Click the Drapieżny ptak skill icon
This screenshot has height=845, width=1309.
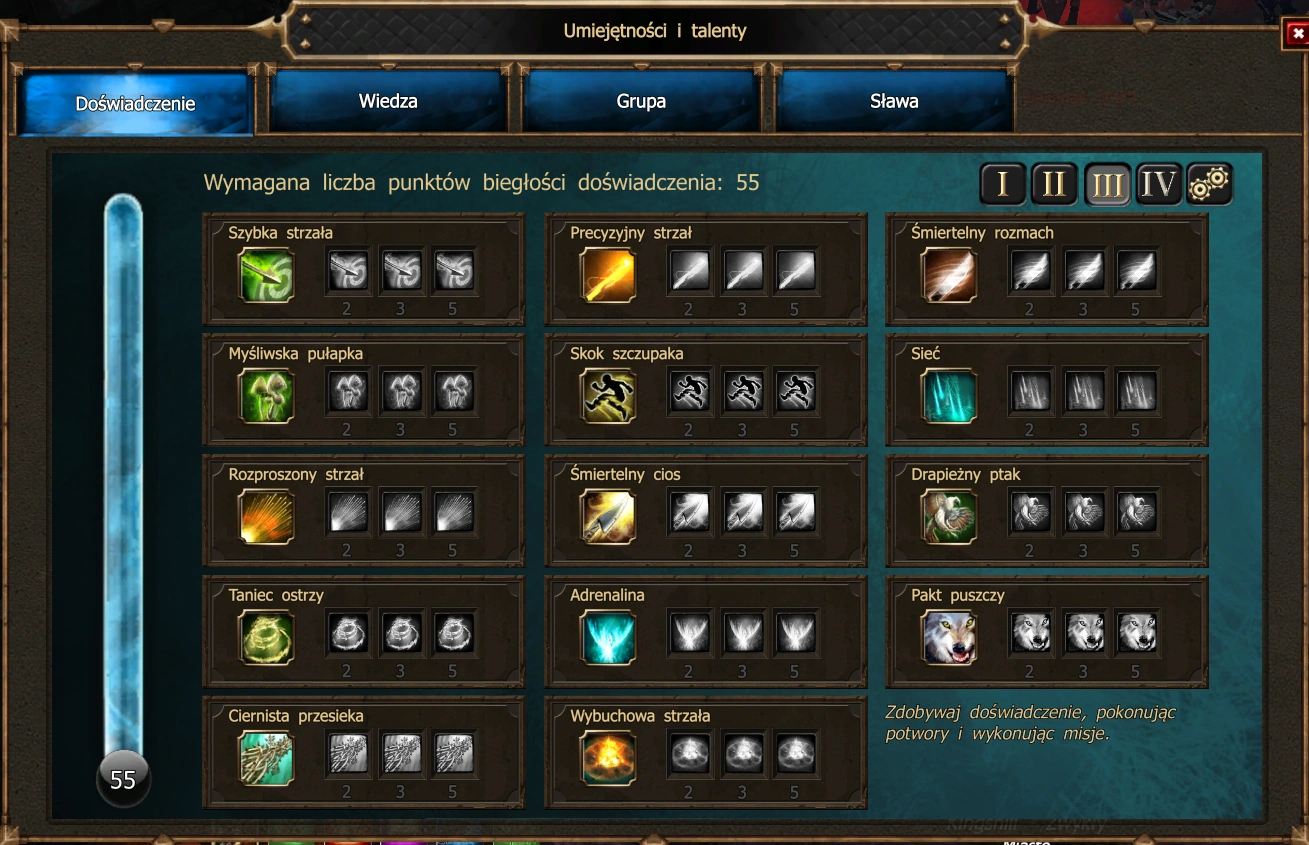(x=949, y=517)
